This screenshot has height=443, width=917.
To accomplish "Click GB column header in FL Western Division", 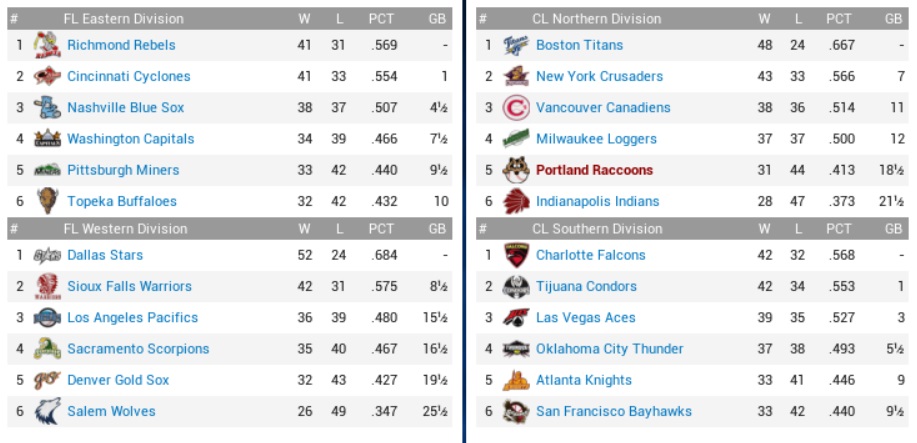I will point(436,229).
